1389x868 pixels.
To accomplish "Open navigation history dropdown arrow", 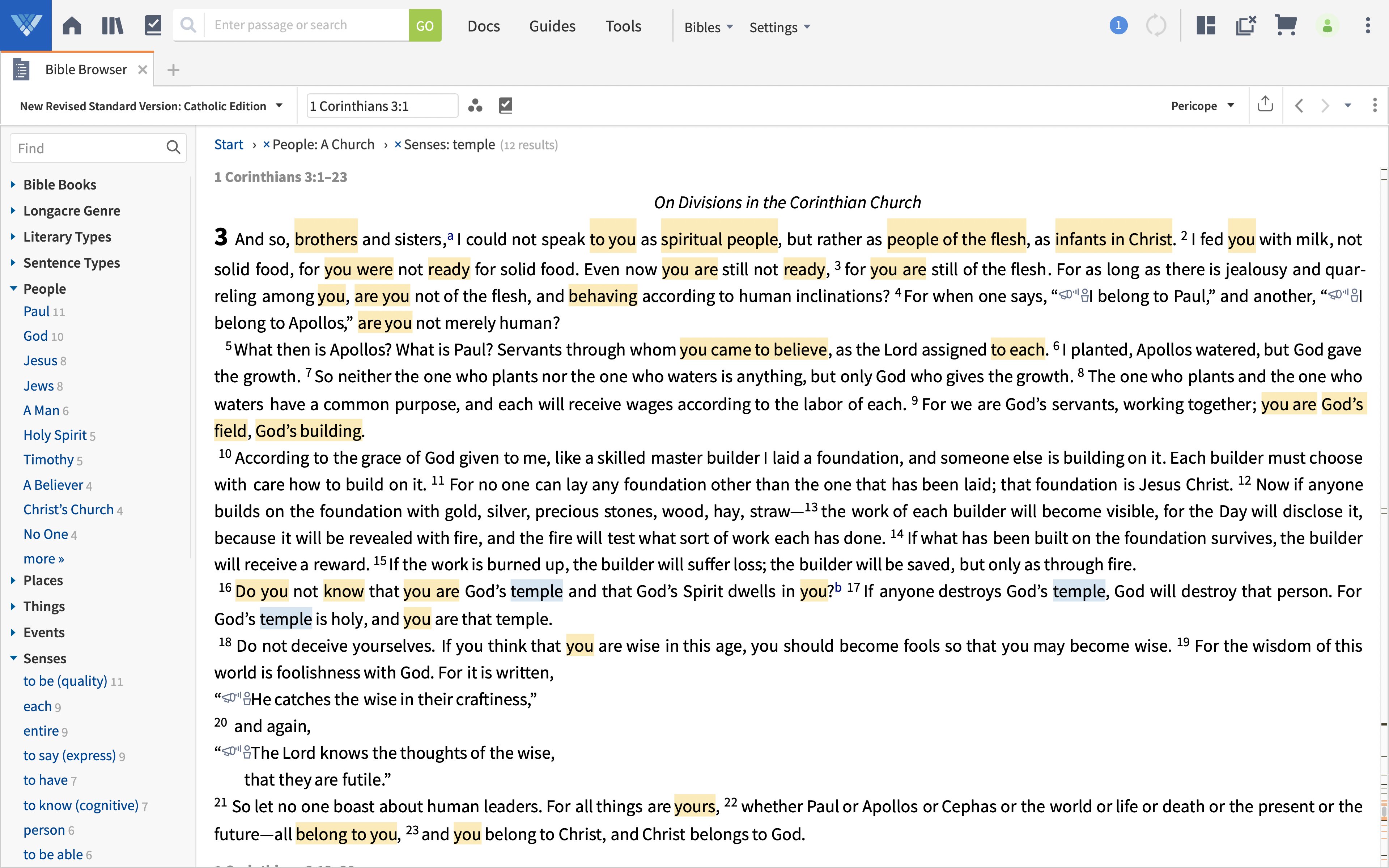I will pos(1348,106).
